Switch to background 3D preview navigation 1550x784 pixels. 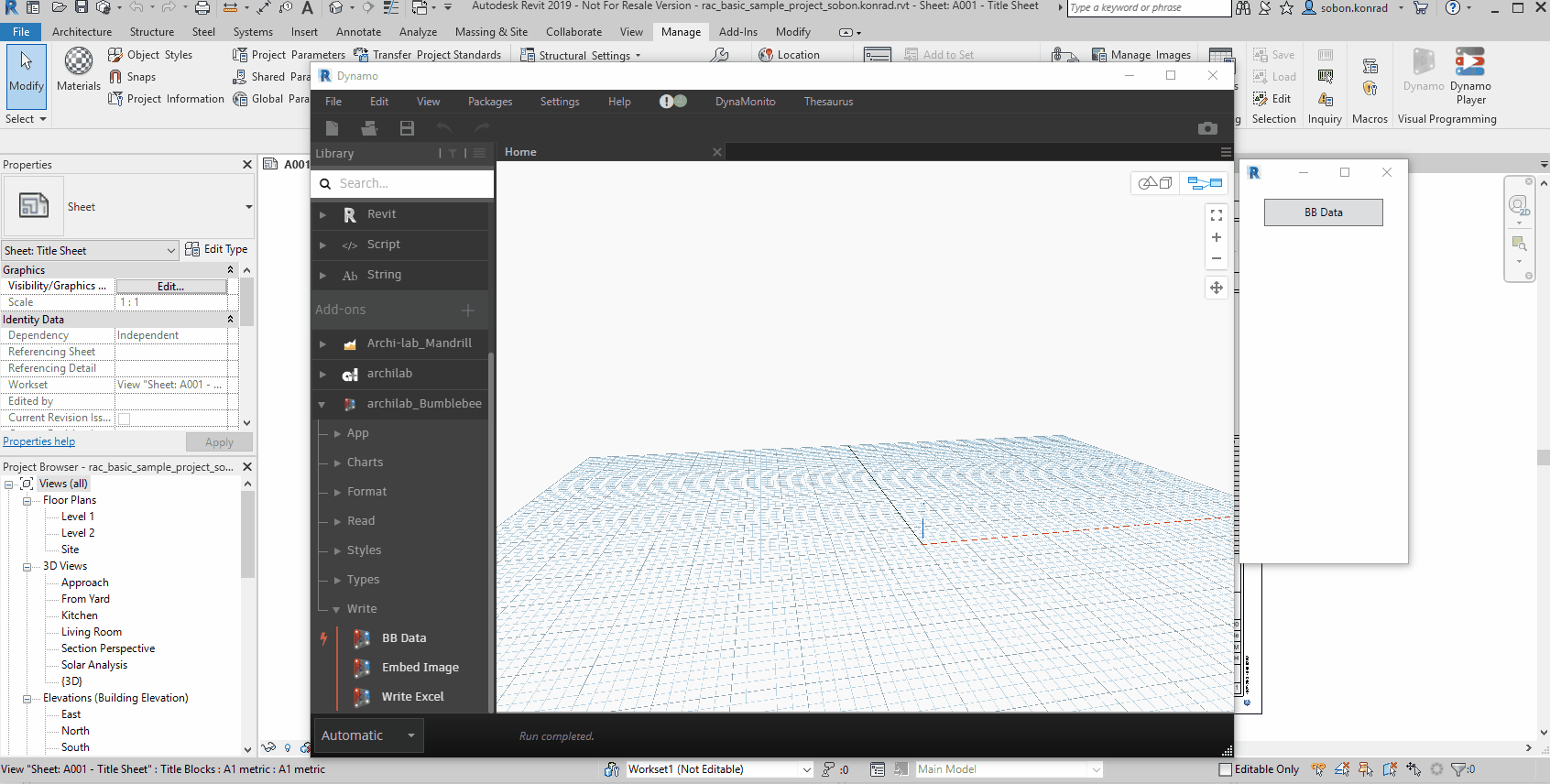point(1155,183)
